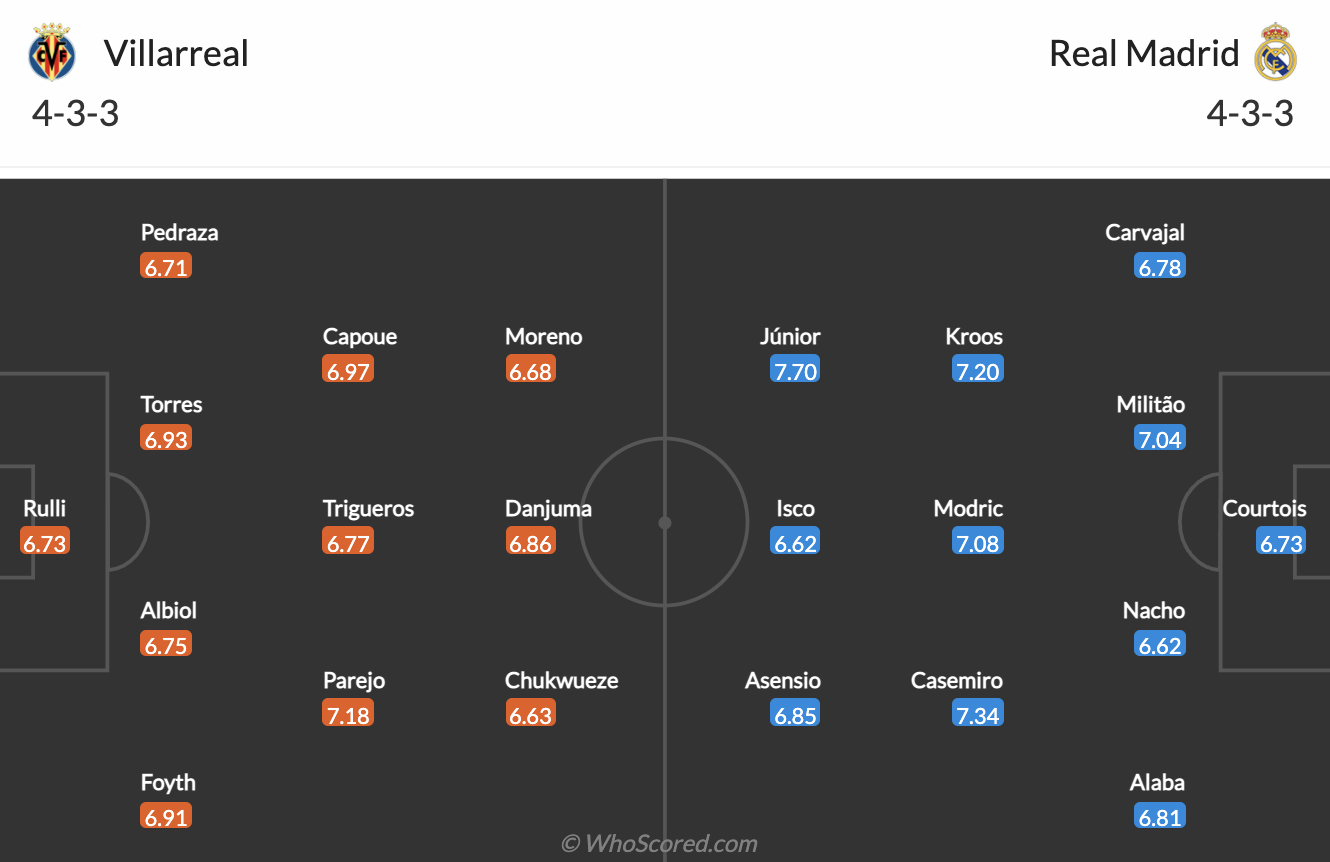Viewport: 1330px width, 862px height.
Task: Open Pedraza's player profile
Action: pos(179,232)
